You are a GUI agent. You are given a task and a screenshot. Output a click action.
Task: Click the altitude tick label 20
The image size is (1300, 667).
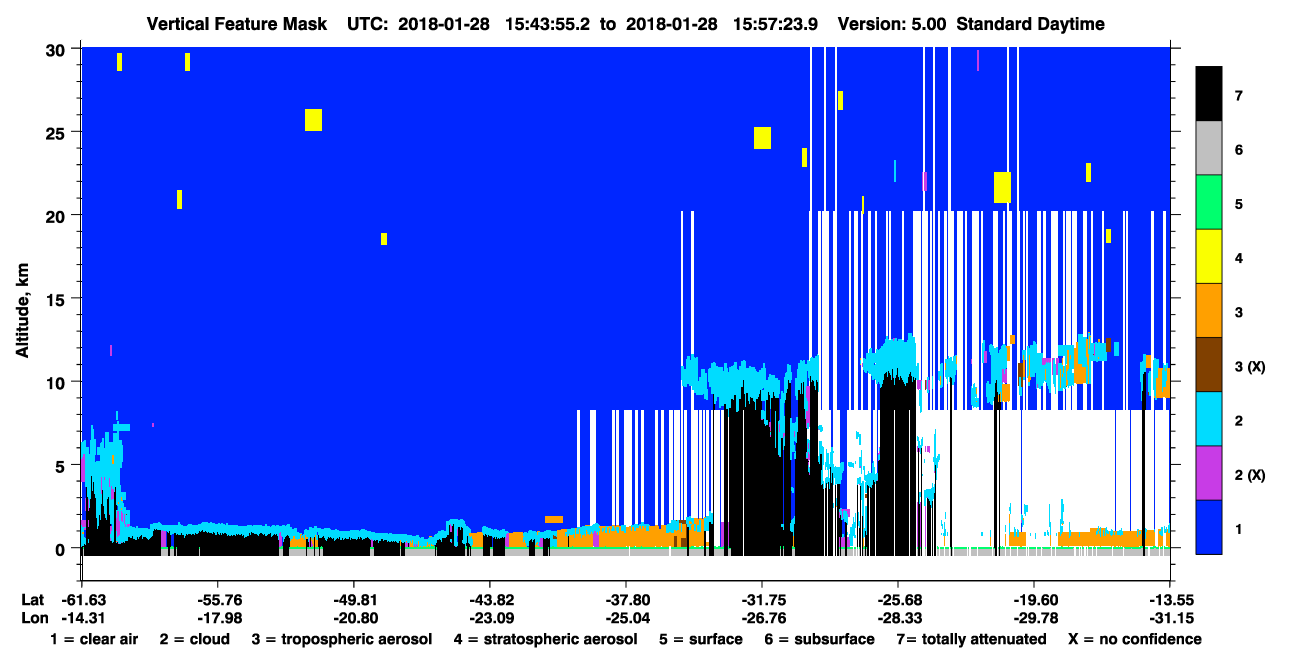tap(58, 215)
